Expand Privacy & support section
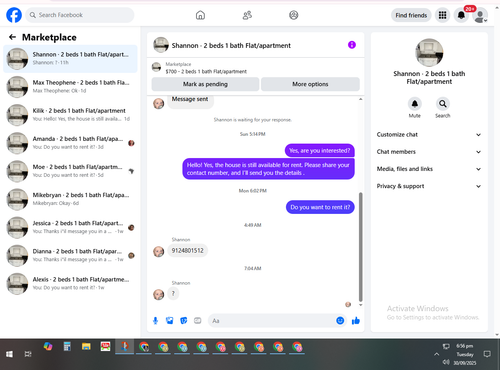The height and width of the screenshot is (370, 500). click(x=429, y=186)
